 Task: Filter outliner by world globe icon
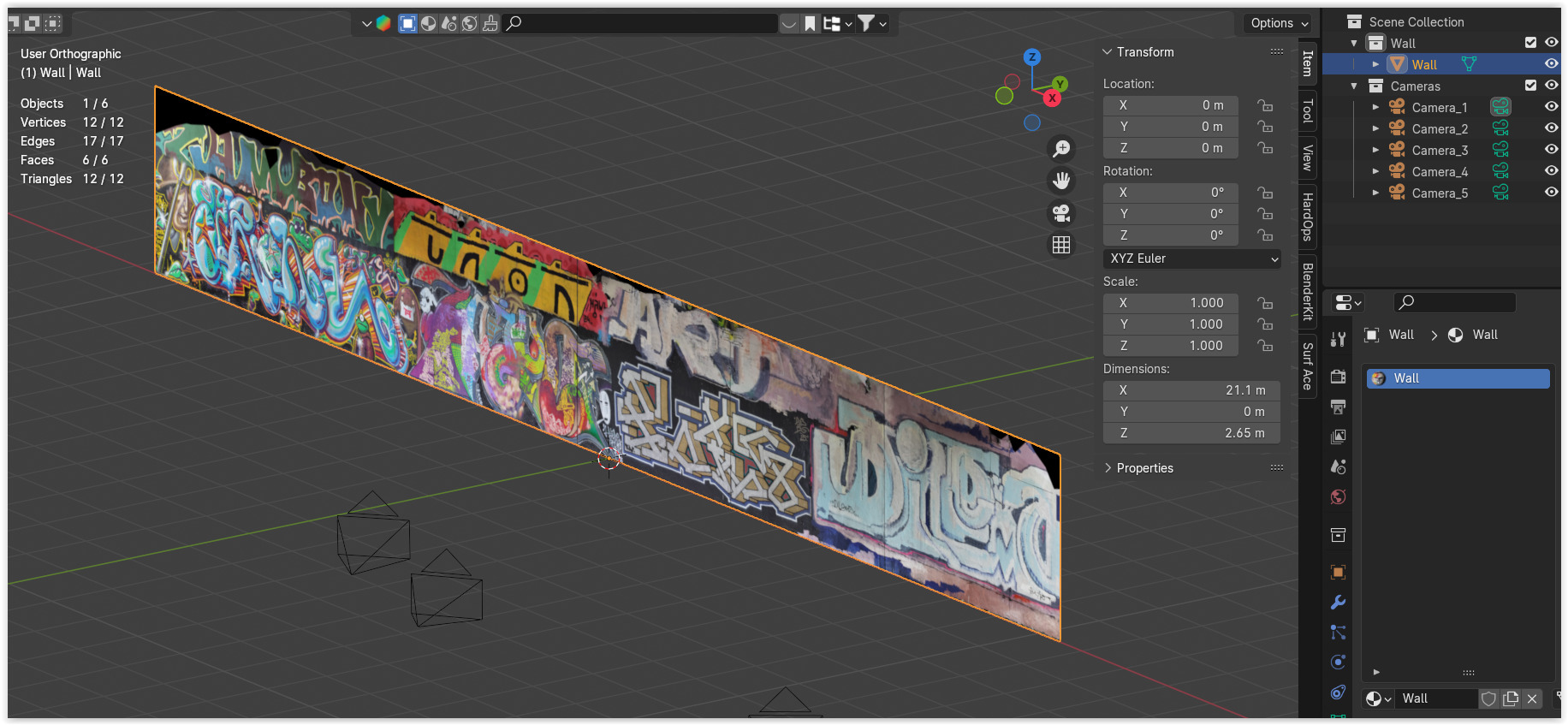[x=469, y=23]
